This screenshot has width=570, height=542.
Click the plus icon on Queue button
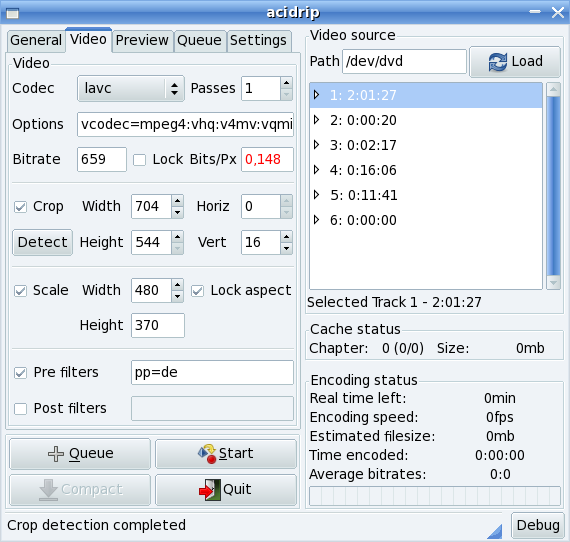pyautogui.click(x=56, y=454)
